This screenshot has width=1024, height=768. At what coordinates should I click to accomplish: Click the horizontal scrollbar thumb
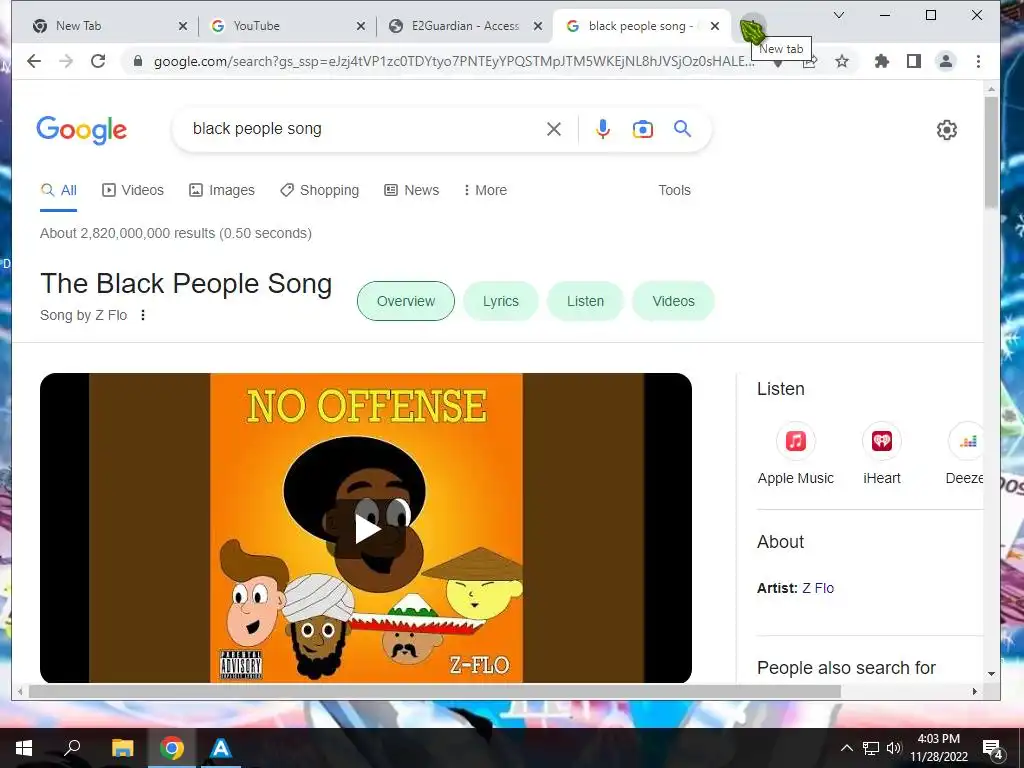pyautogui.click(x=435, y=691)
